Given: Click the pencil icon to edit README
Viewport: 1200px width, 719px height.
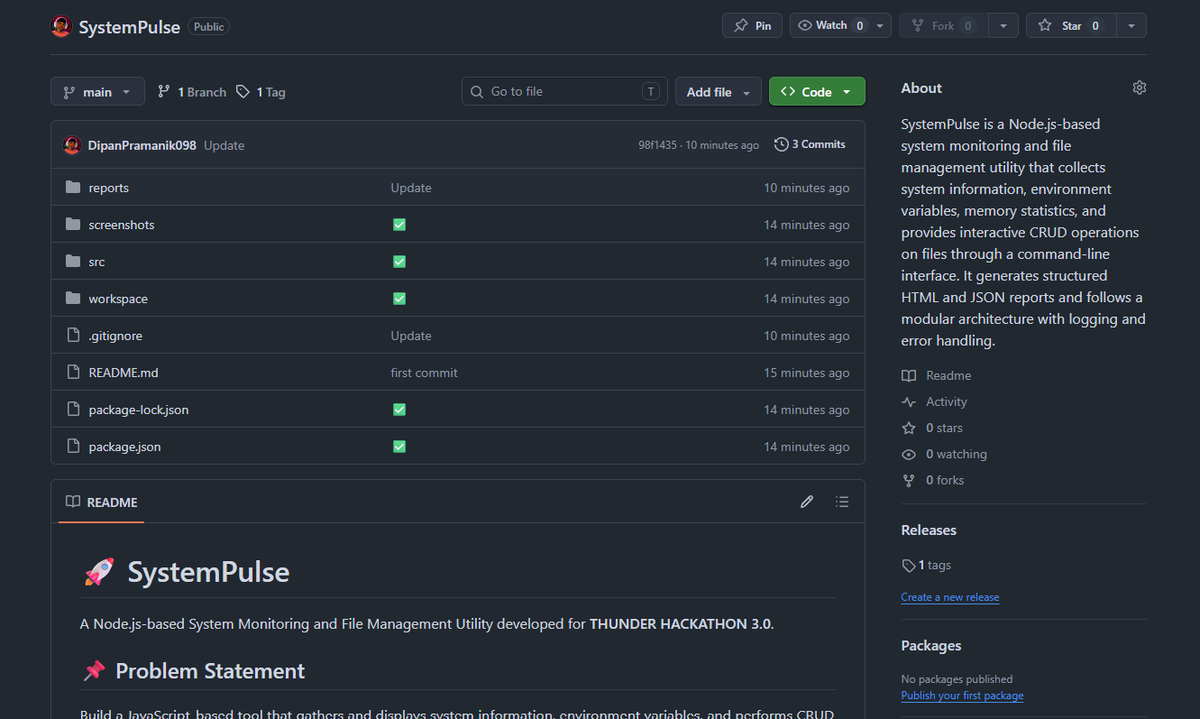Looking at the screenshot, I should tap(807, 502).
